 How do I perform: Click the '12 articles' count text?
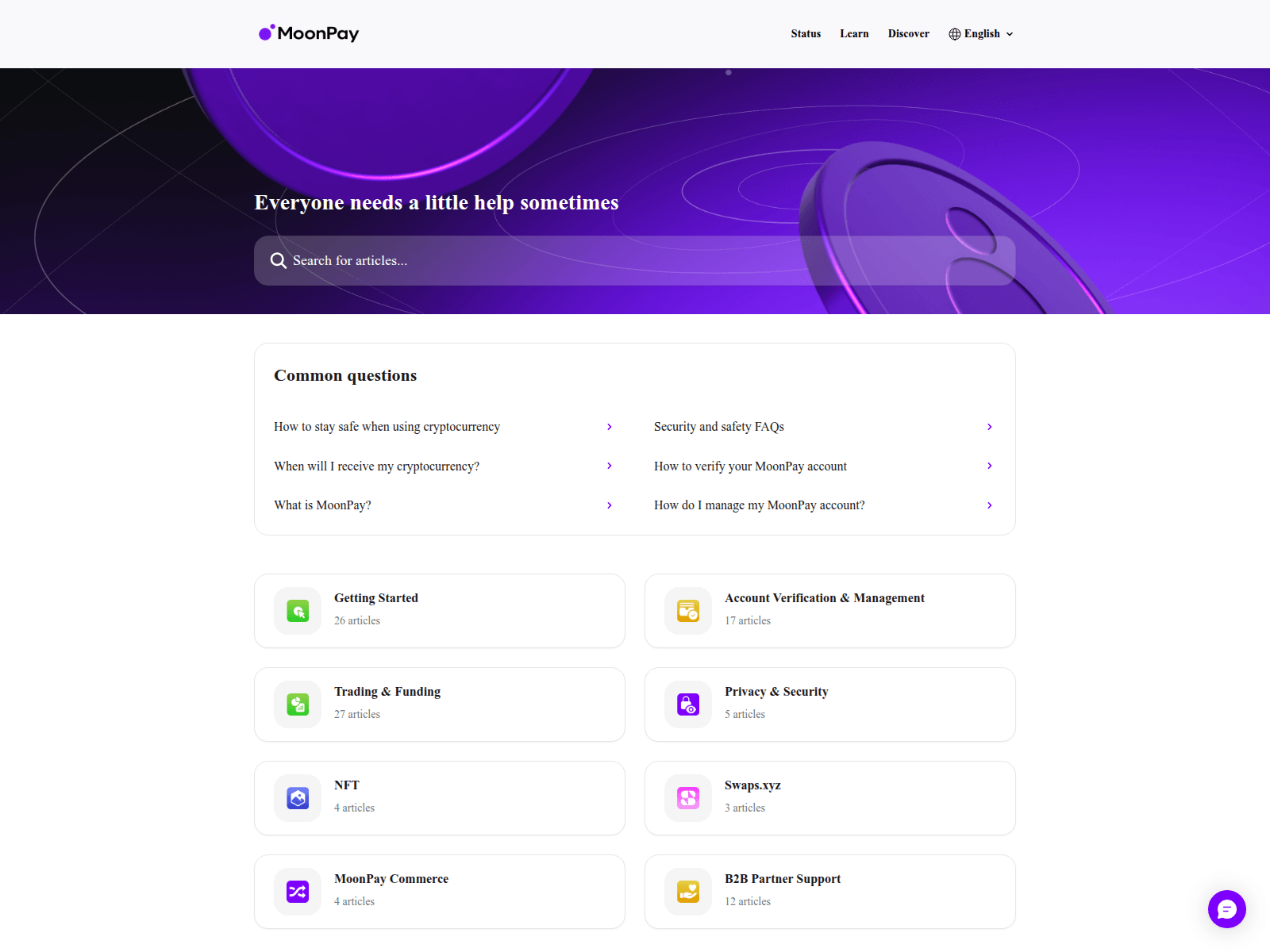(x=748, y=902)
